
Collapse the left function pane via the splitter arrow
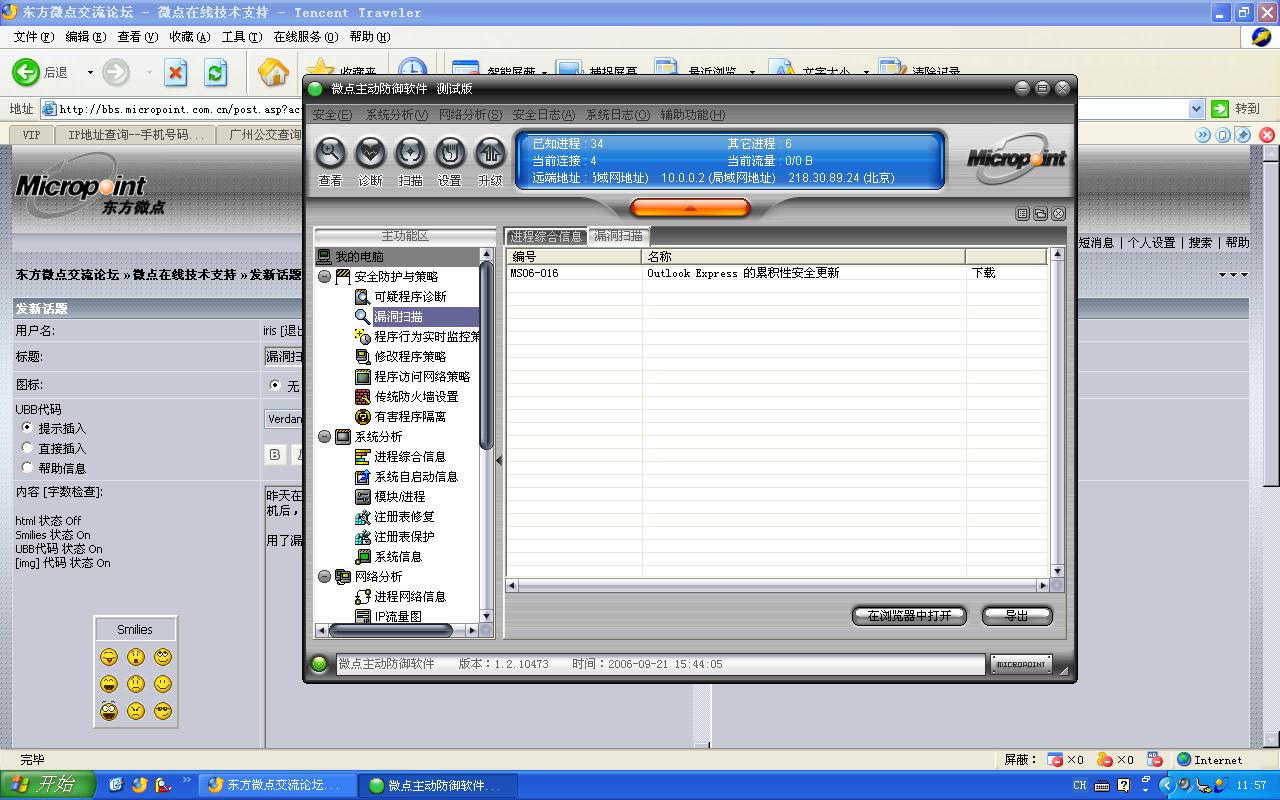(499, 460)
